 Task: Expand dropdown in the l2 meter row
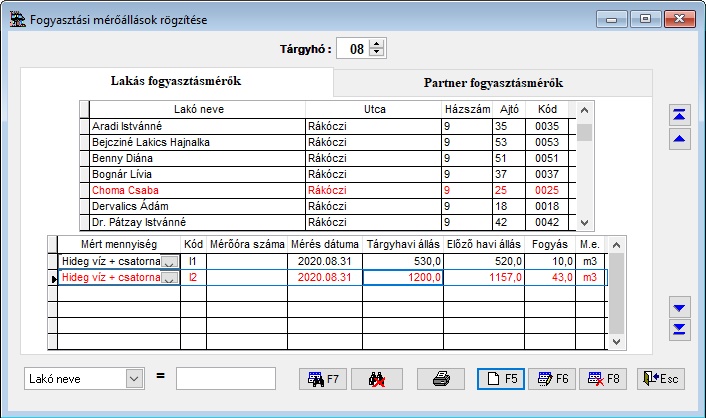coord(170,278)
